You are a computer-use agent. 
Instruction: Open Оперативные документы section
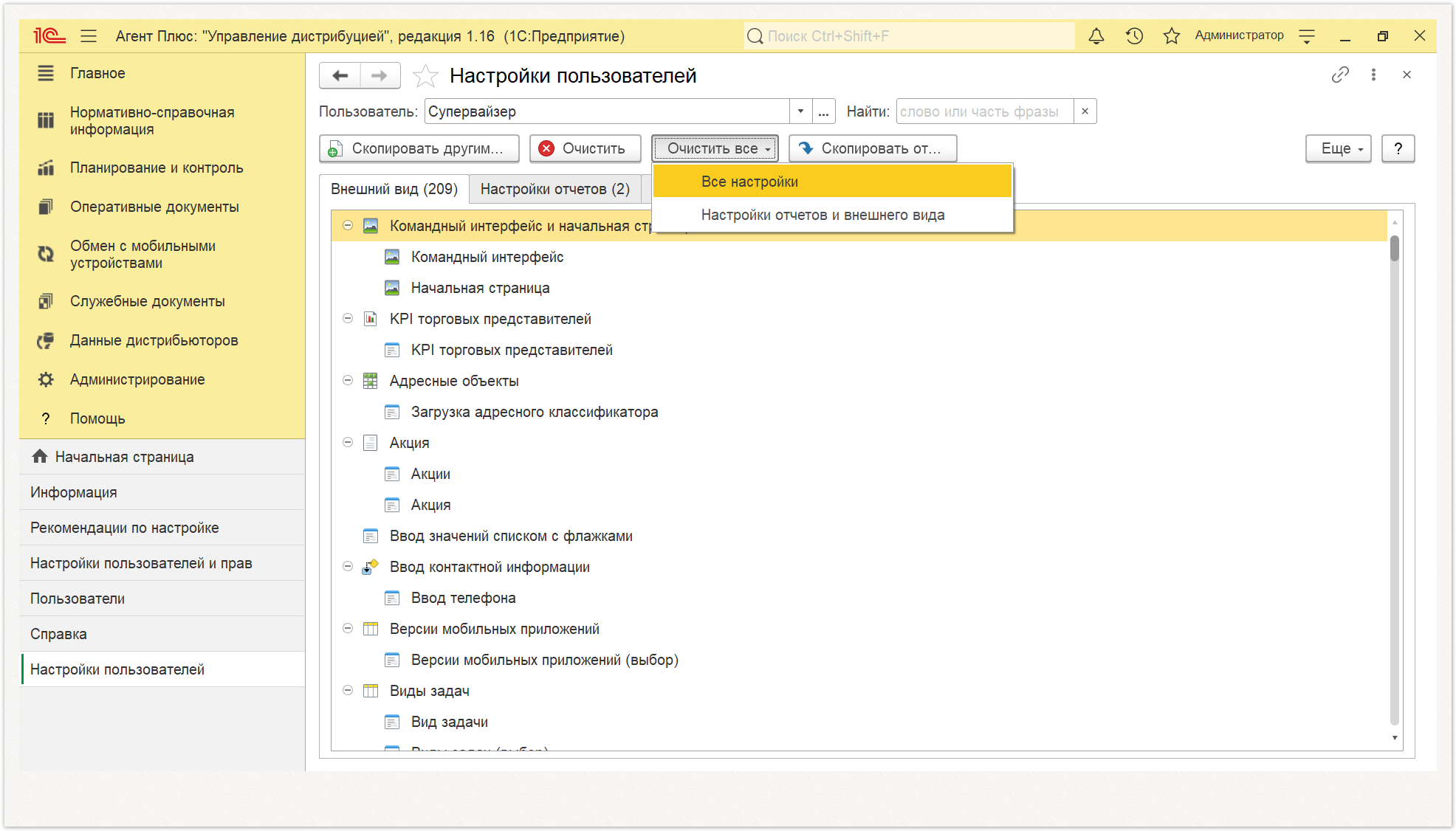(x=162, y=207)
